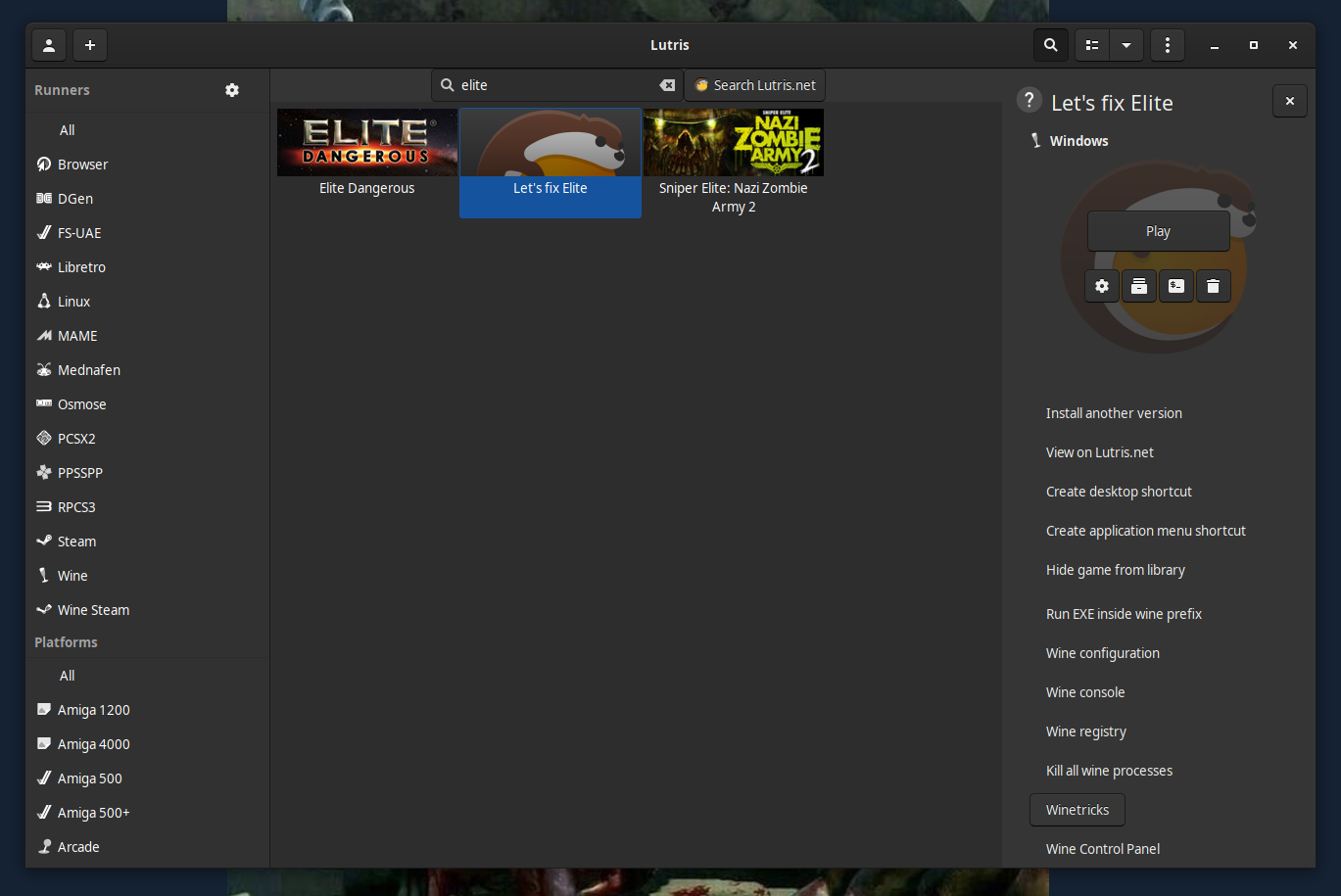The width and height of the screenshot is (1341, 896).
Task: Click Hide game from library
Action: [1116, 570]
